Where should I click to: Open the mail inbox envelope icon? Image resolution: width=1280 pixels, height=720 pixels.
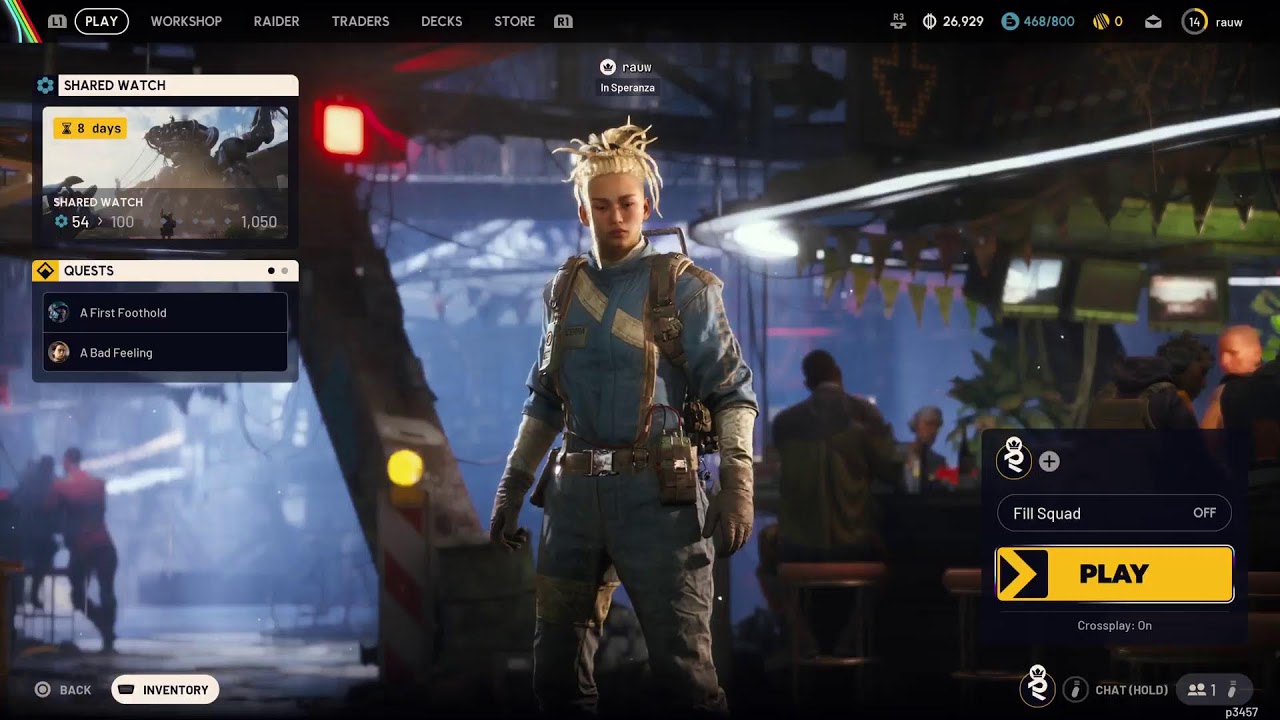[1153, 21]
